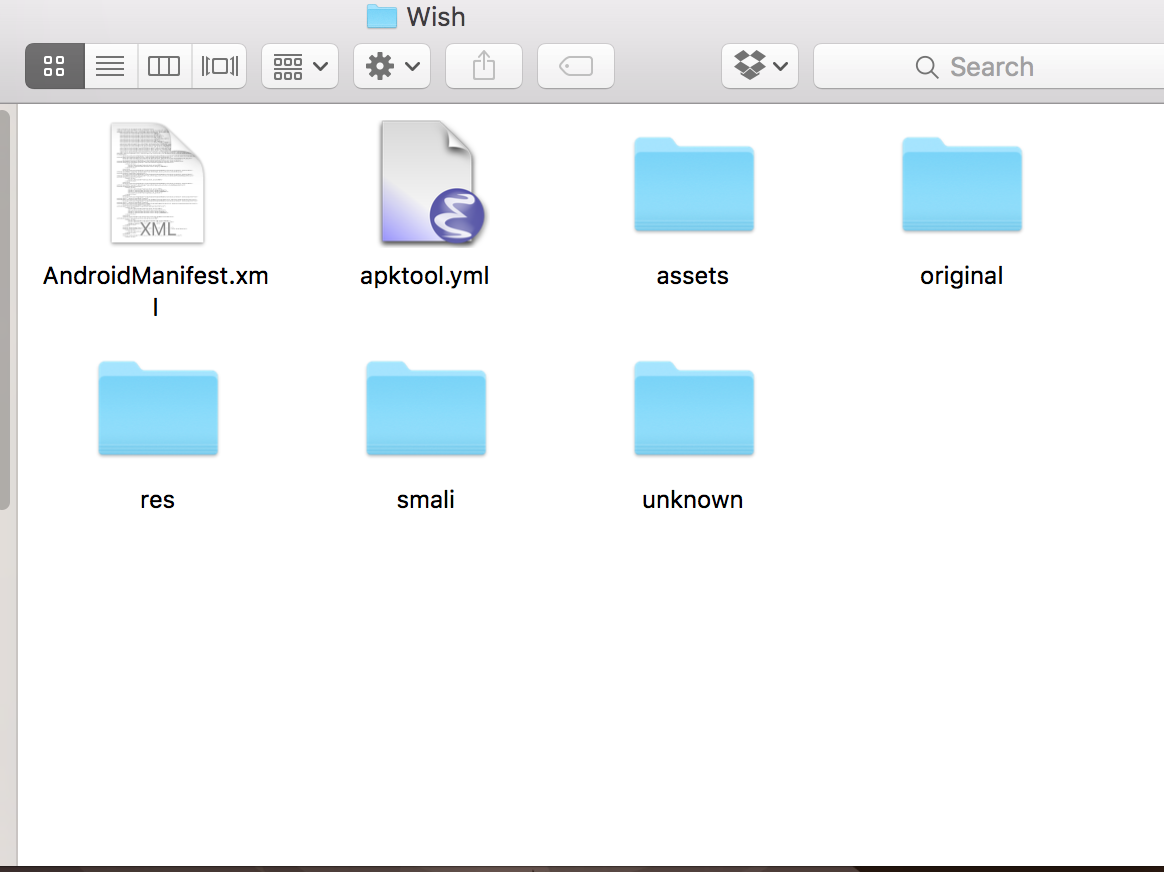
Task: Select the original folder icon
Action: 962,185
